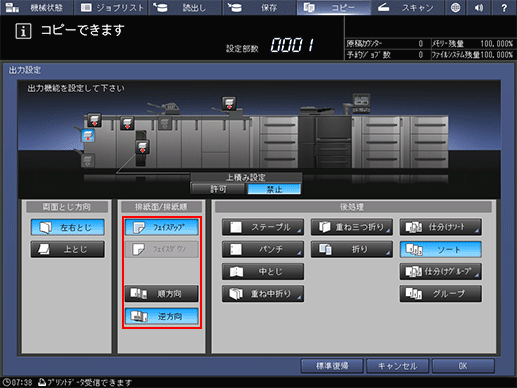Image resolution: width=517 pixels, height=388 pixels.
Task: Select the top-left finisher output tray icon
Action: (94, 120)
